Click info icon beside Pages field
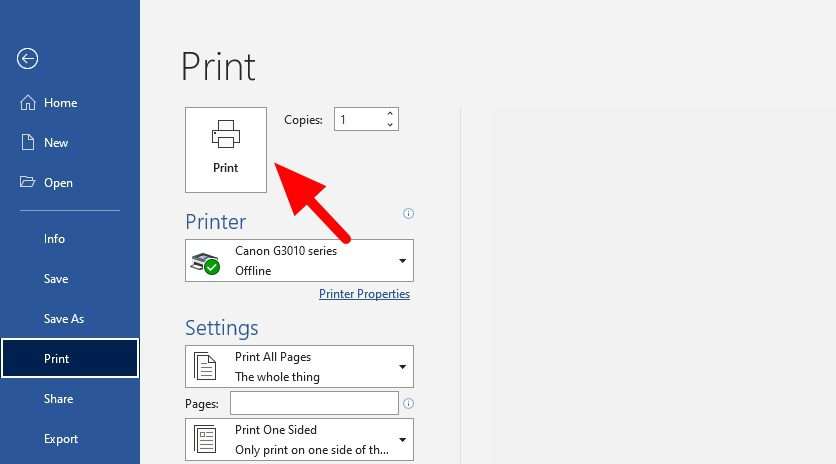This screenshot has width=836, height=464. click(x=408, y=404)
